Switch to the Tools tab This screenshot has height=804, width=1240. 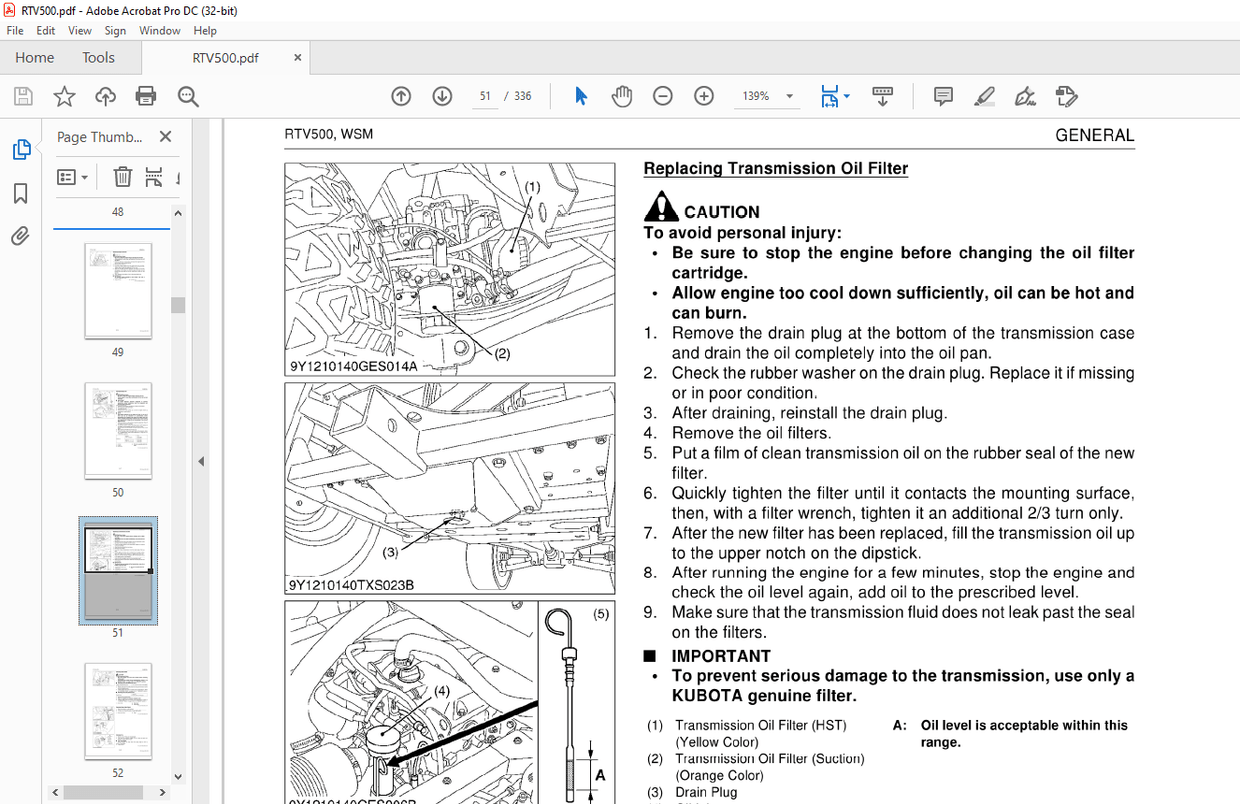[98, 57]
